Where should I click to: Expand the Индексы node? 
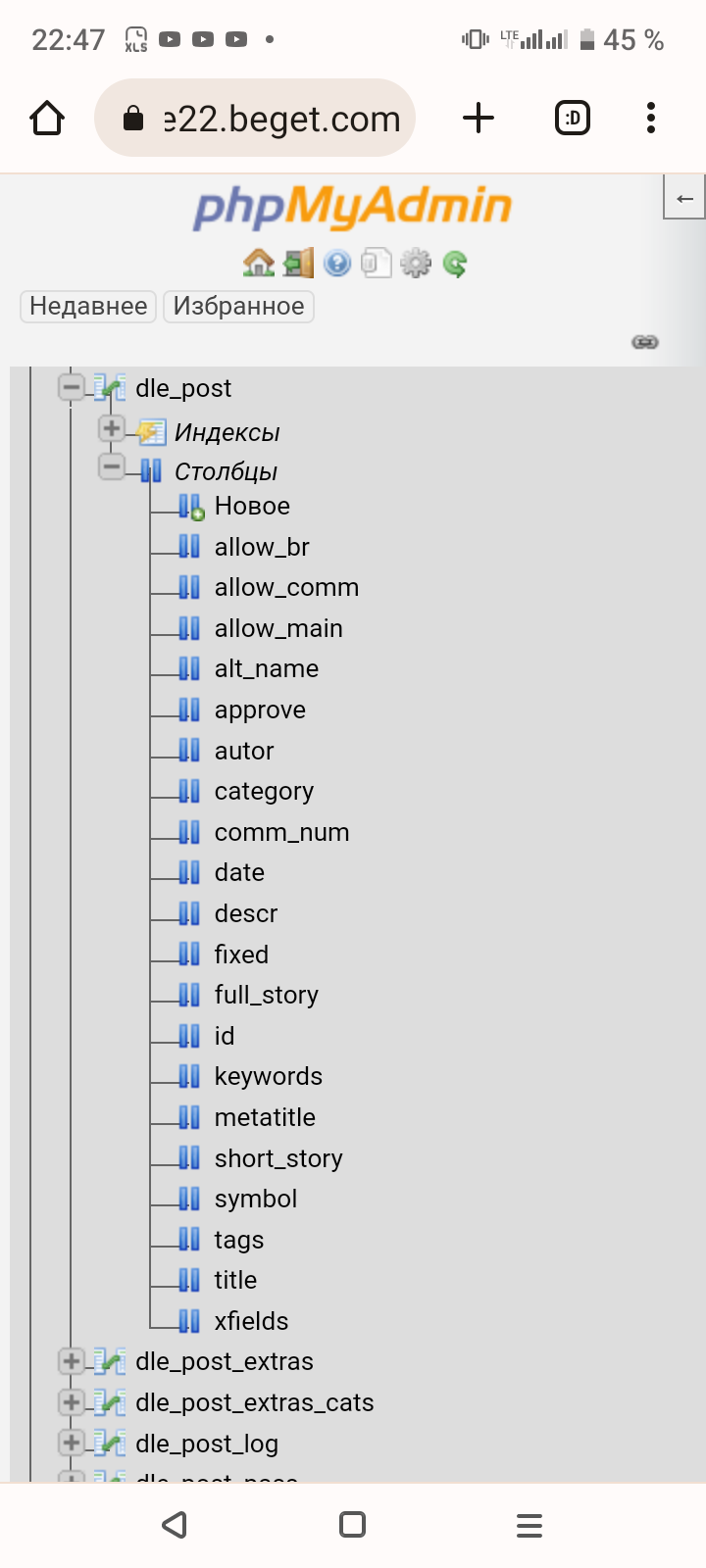112,428
